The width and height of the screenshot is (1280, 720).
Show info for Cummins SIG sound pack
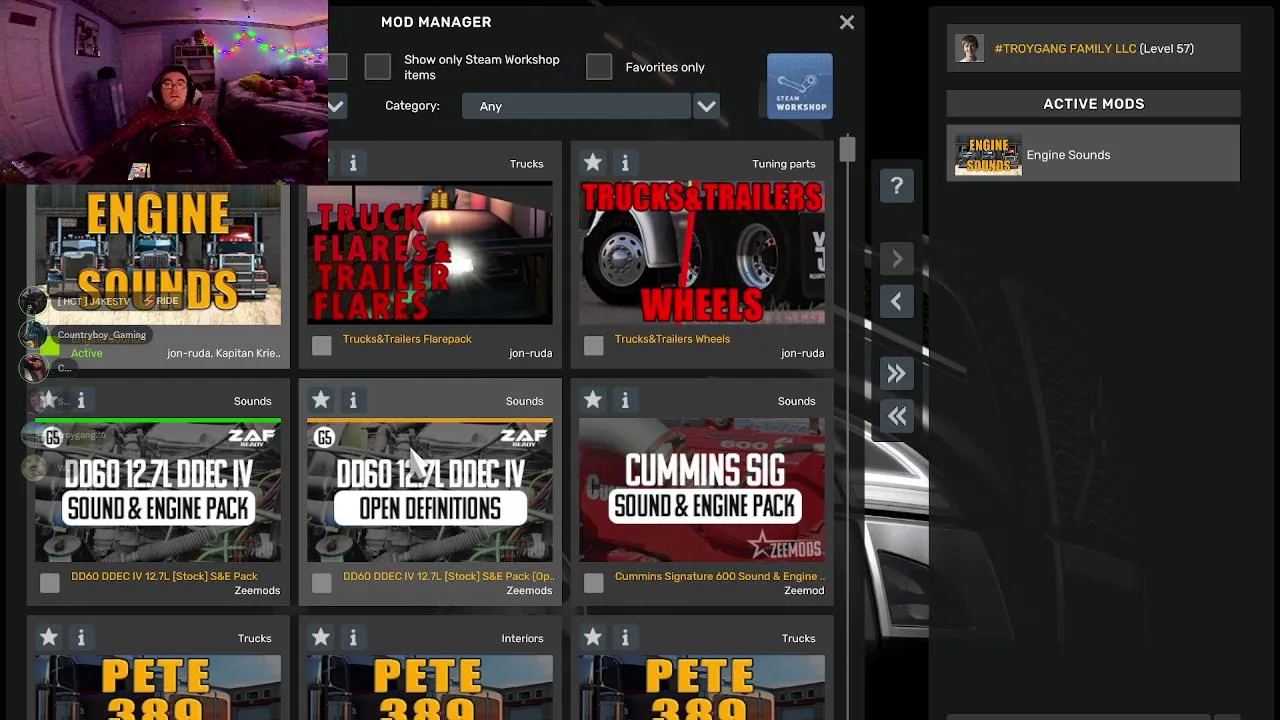pos(625,401)
